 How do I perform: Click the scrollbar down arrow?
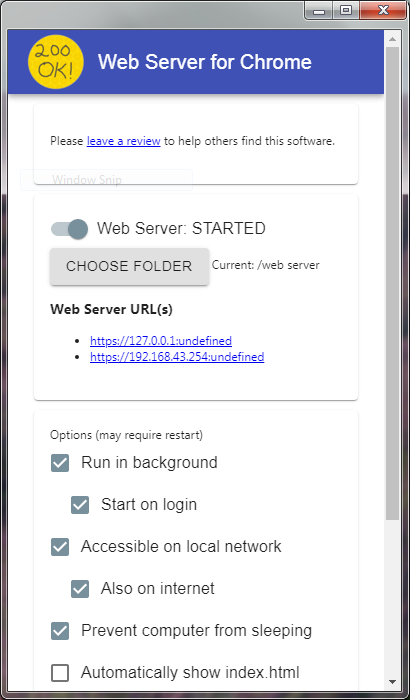(393, 682)
